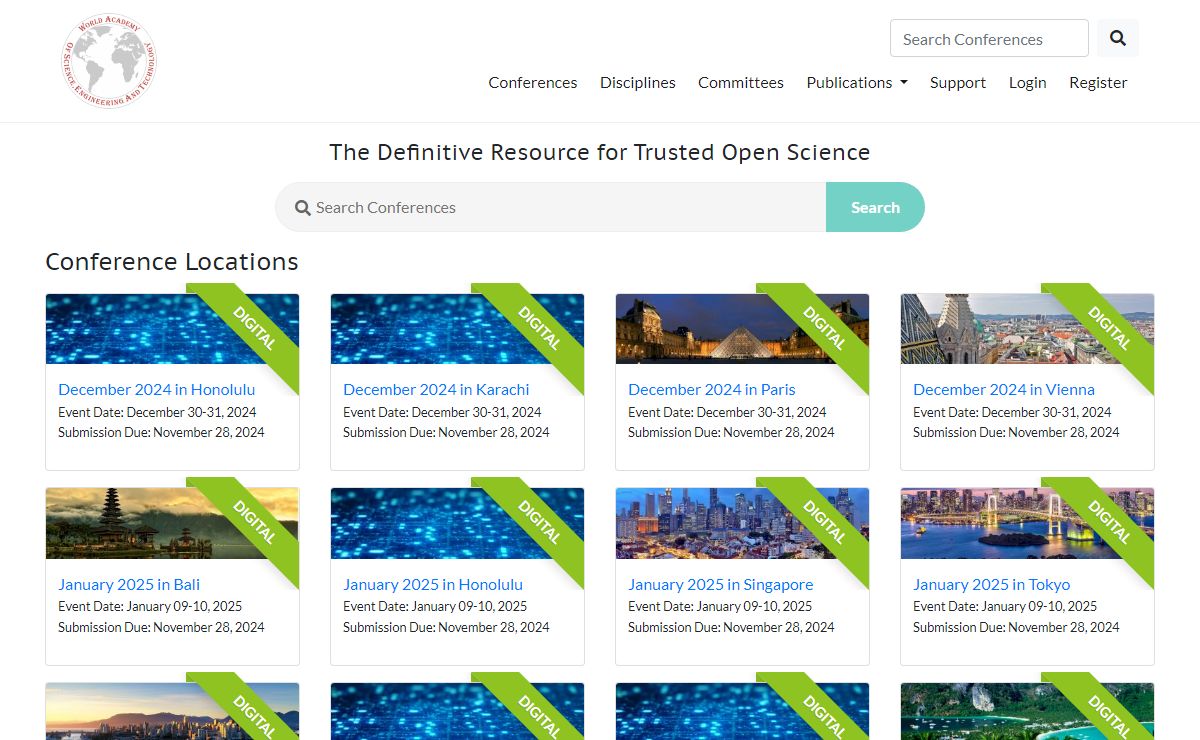Click the DIGITAL ribbon on Tokyo card
The width and height of the screenshot is (1200, 740).
click(1109, 522)
